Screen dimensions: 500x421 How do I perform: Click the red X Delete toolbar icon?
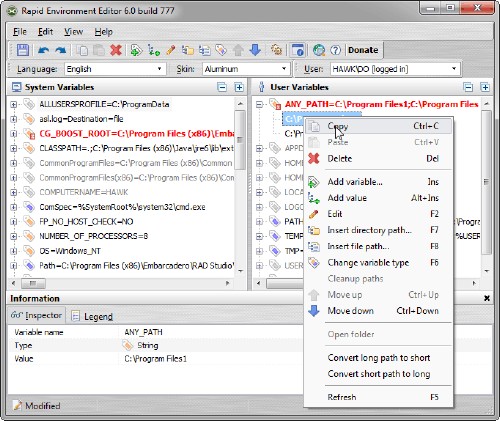tap(116, 50)
